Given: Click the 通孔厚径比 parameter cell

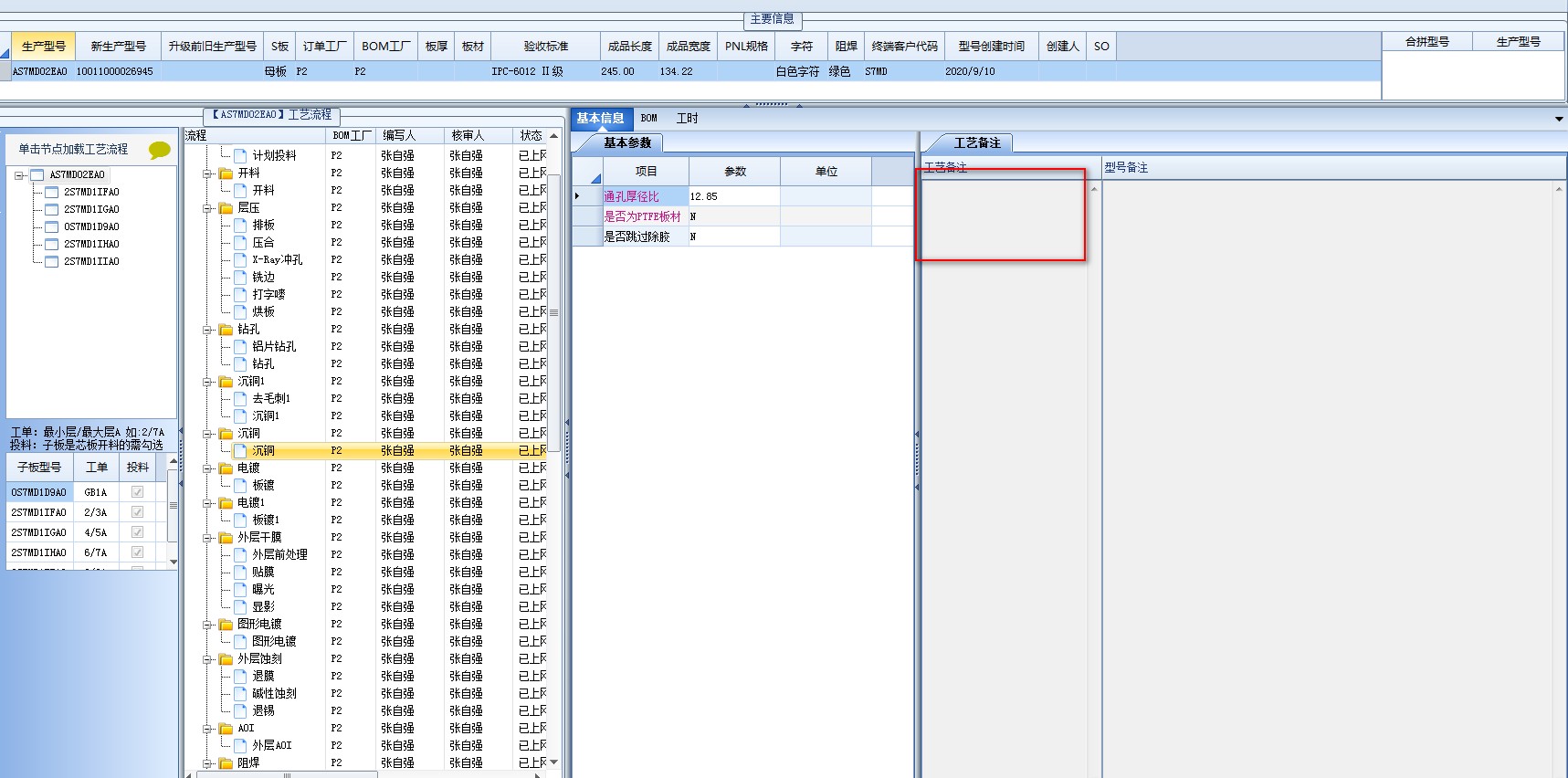Looking at the screenshot, I should [645, 196].
